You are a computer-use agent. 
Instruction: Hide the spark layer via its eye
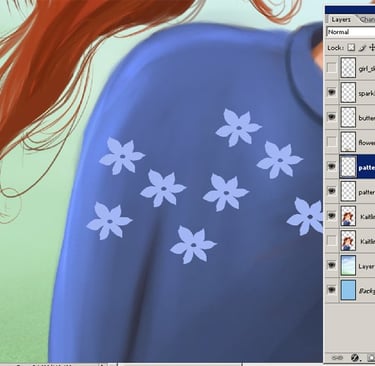332,92
